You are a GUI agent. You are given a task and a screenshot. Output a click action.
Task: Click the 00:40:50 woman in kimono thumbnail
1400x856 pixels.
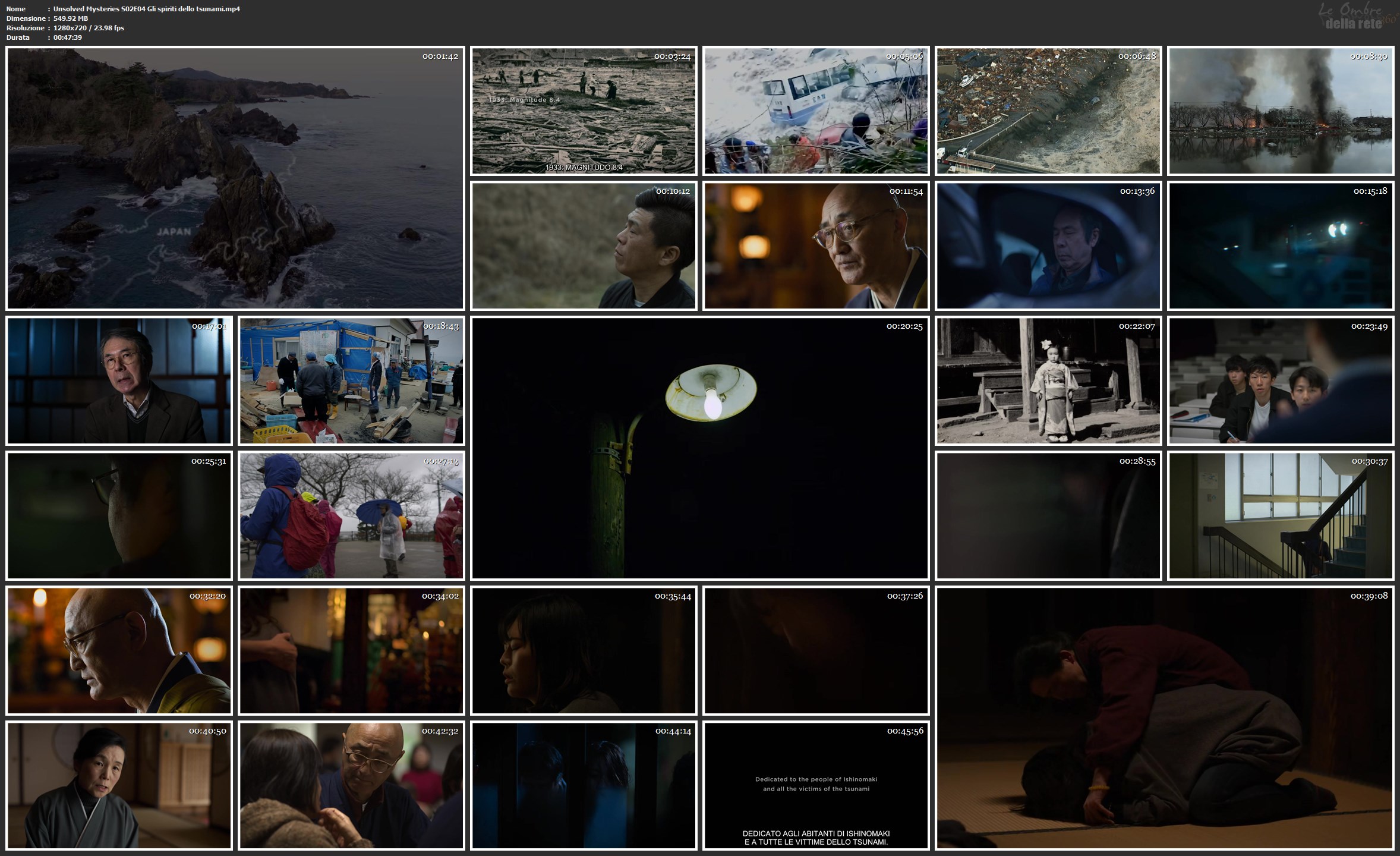(119, 786)
